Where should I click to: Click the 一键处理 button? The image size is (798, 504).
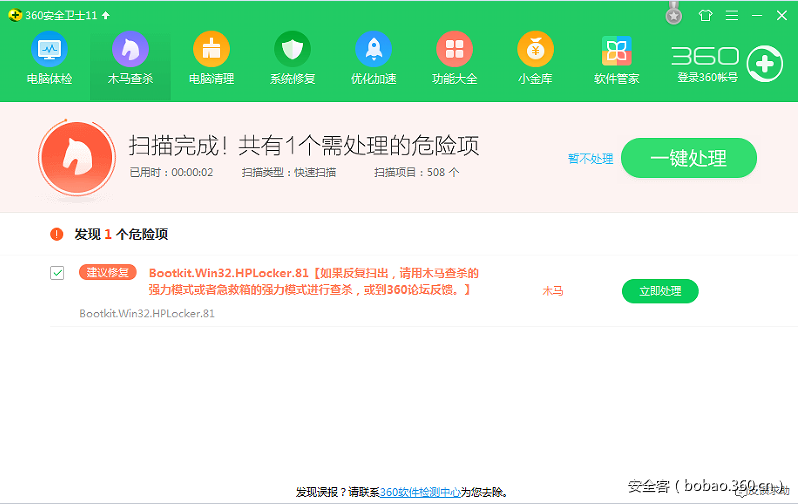pyautogui.click(x=688, y=158)
